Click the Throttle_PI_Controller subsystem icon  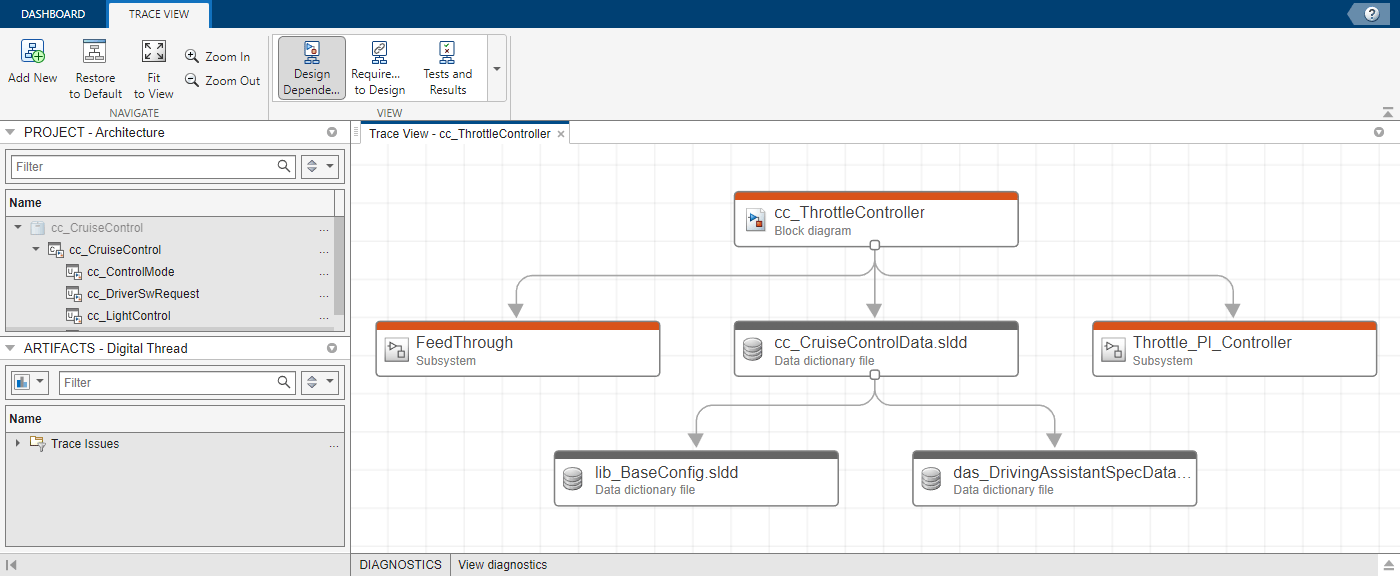coord(1114,350)
